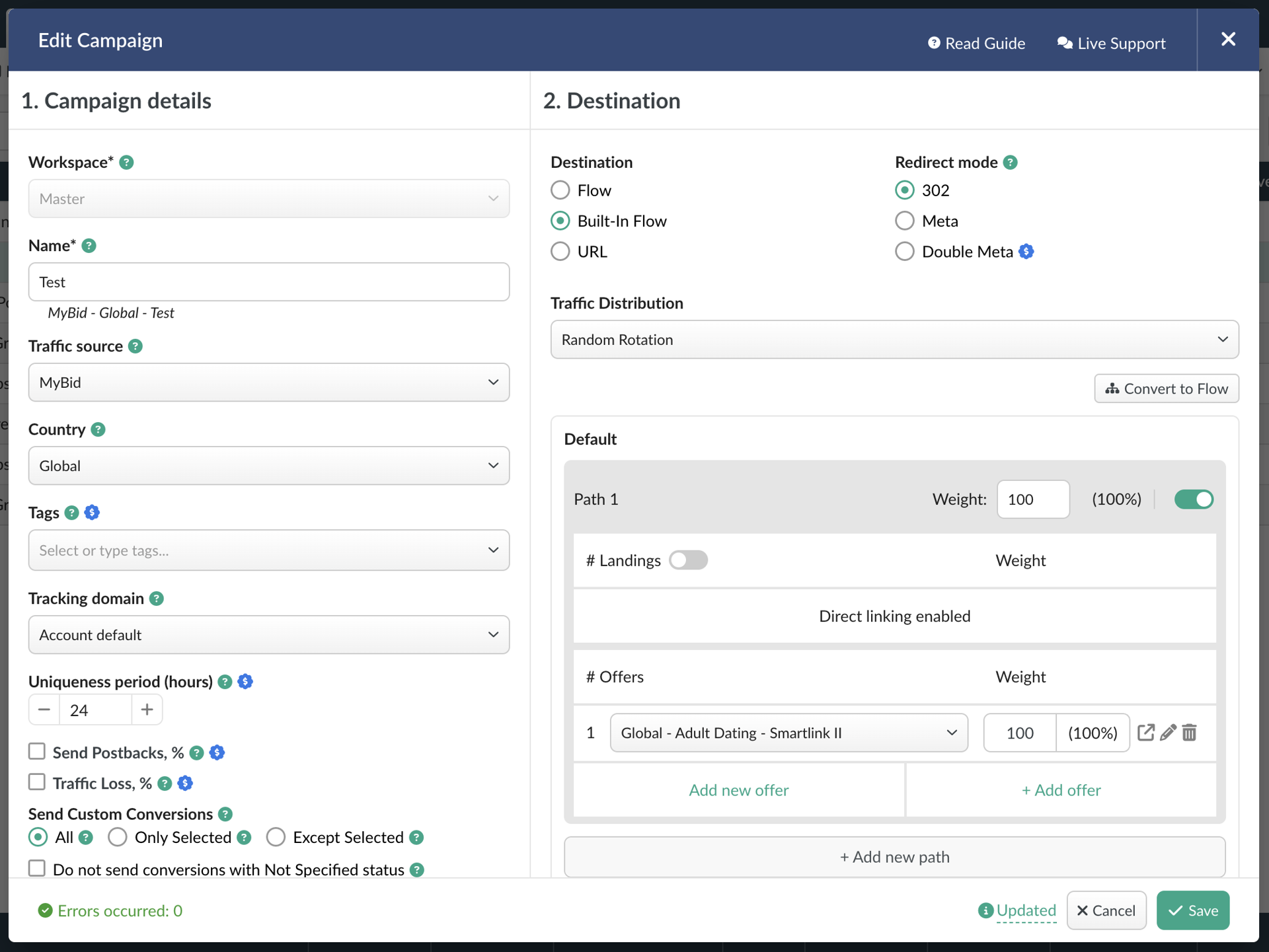
Task: Delete offer with trash icon
Action: (x=1190, y=732)
